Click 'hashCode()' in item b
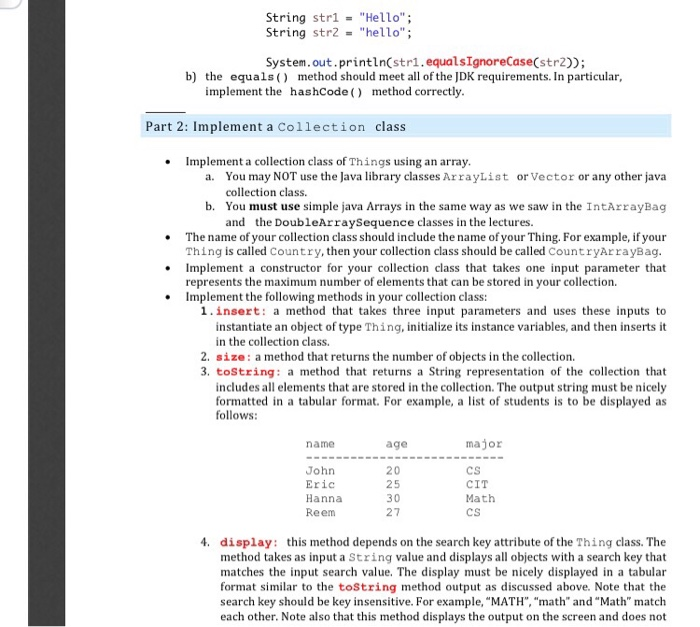This screenshot has width=700, height=627. coord(326,92)
